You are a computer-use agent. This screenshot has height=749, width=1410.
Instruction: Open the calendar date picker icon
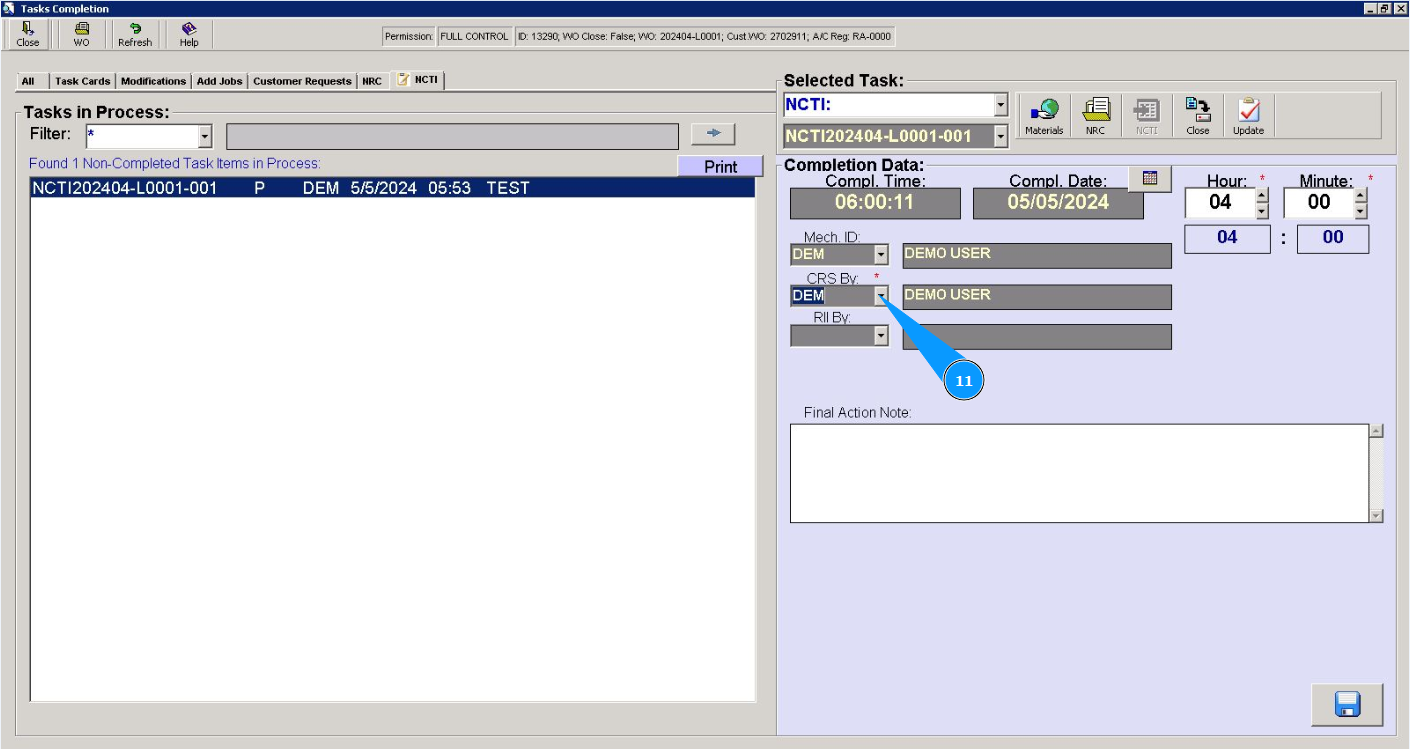coord(1150,178)
